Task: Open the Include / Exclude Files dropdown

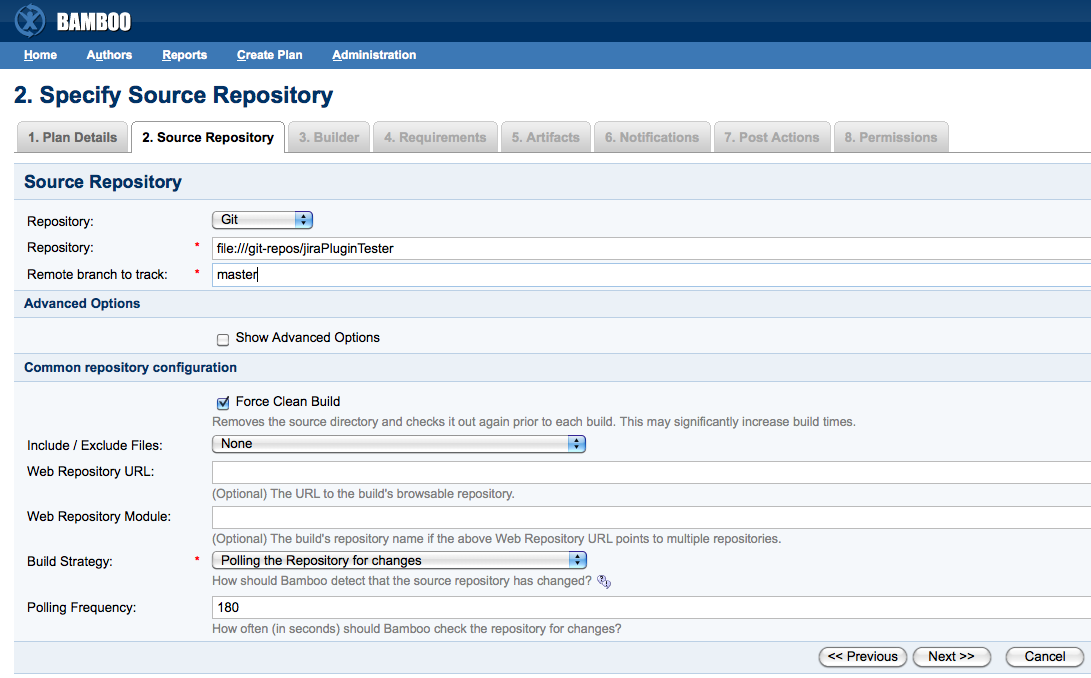Action: tap(398, 443)
